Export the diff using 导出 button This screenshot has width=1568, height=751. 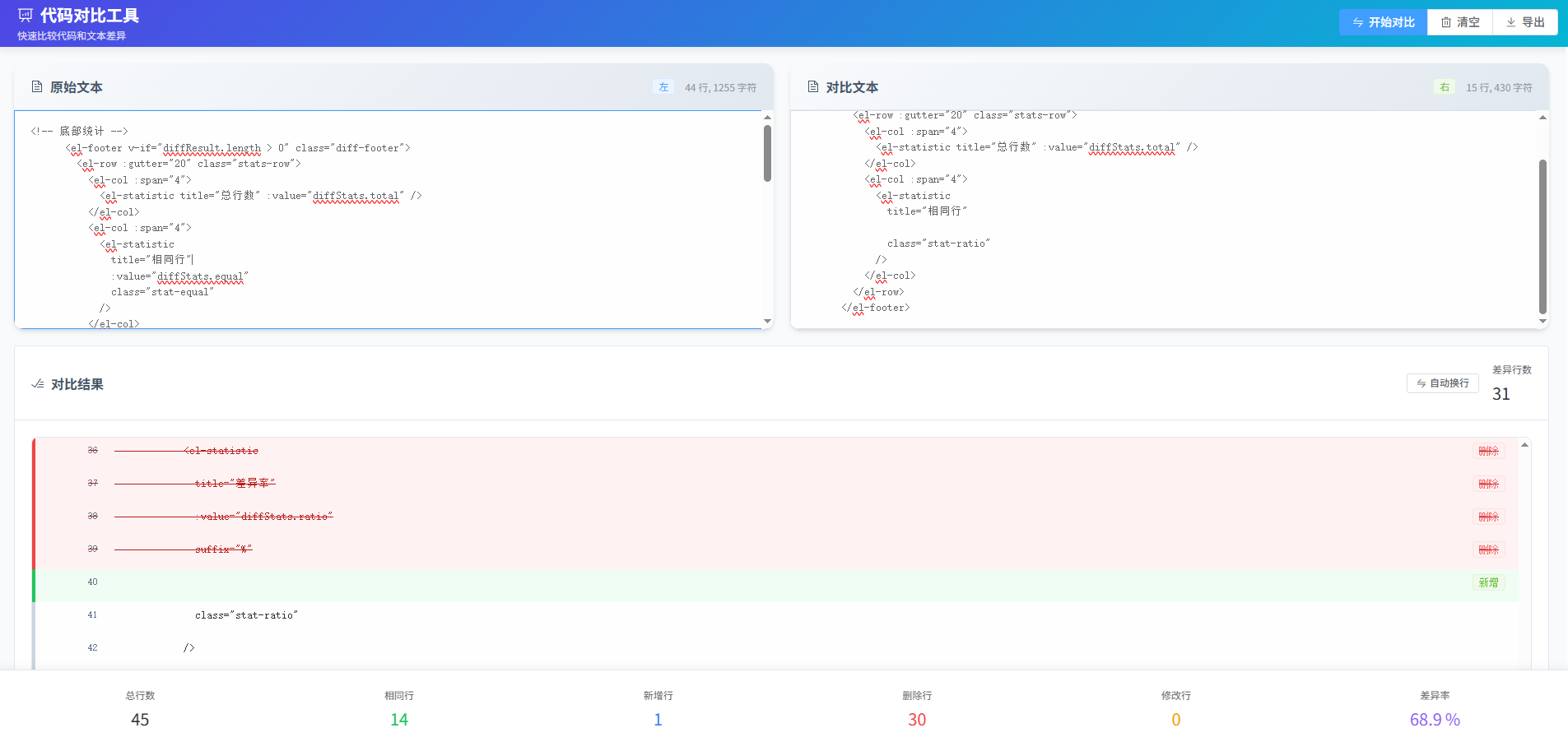click(1525, 22)
